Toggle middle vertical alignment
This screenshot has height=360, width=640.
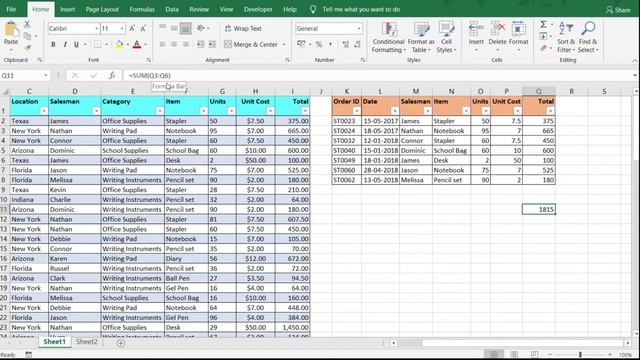(174, 28)
